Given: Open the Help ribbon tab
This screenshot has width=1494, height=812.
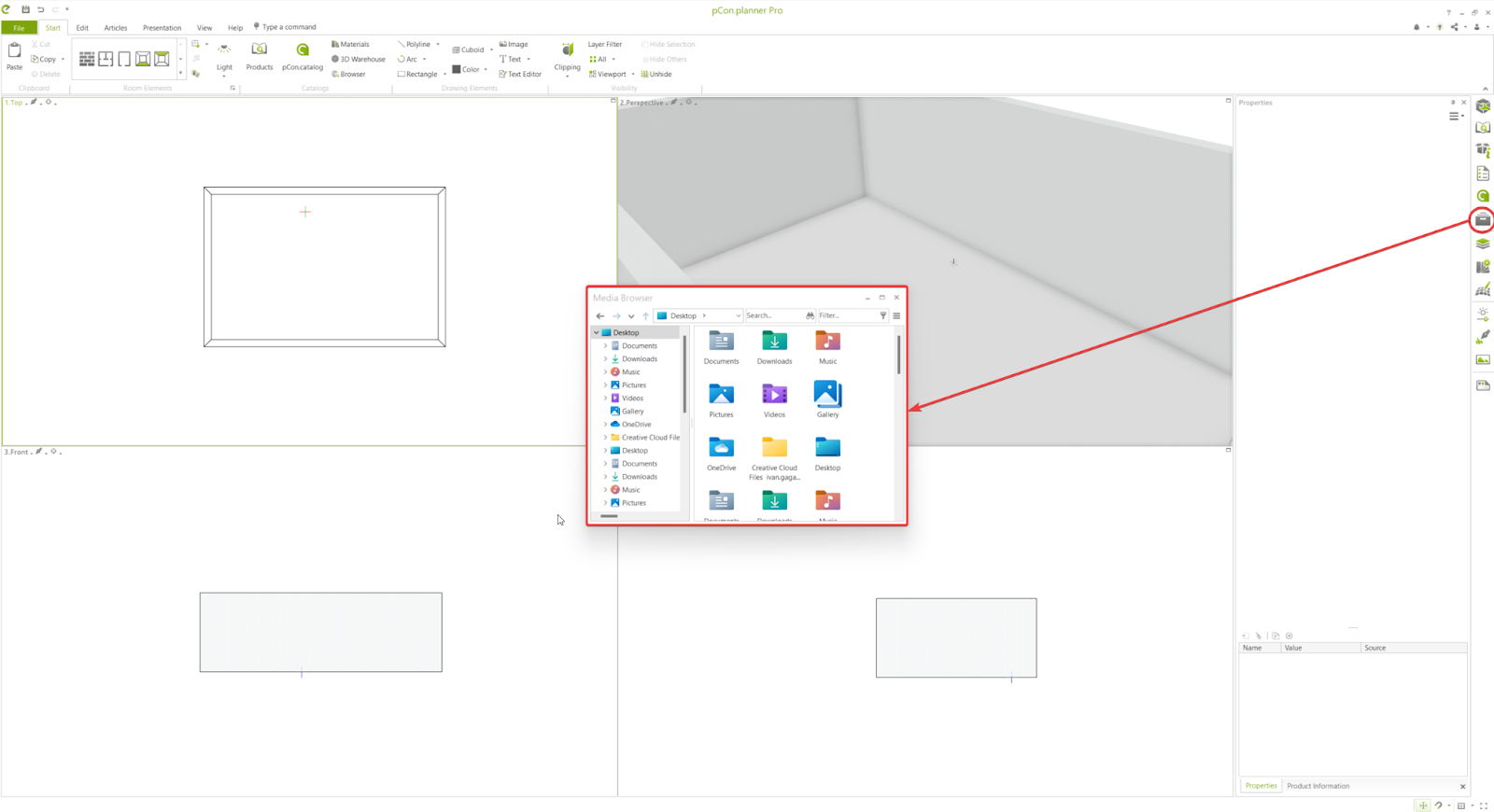Looking at the screenshot, I should 235,28.
